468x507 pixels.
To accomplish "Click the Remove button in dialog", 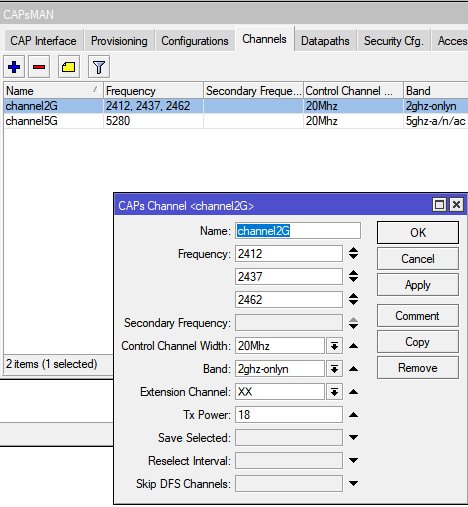I will coord(418,368).
